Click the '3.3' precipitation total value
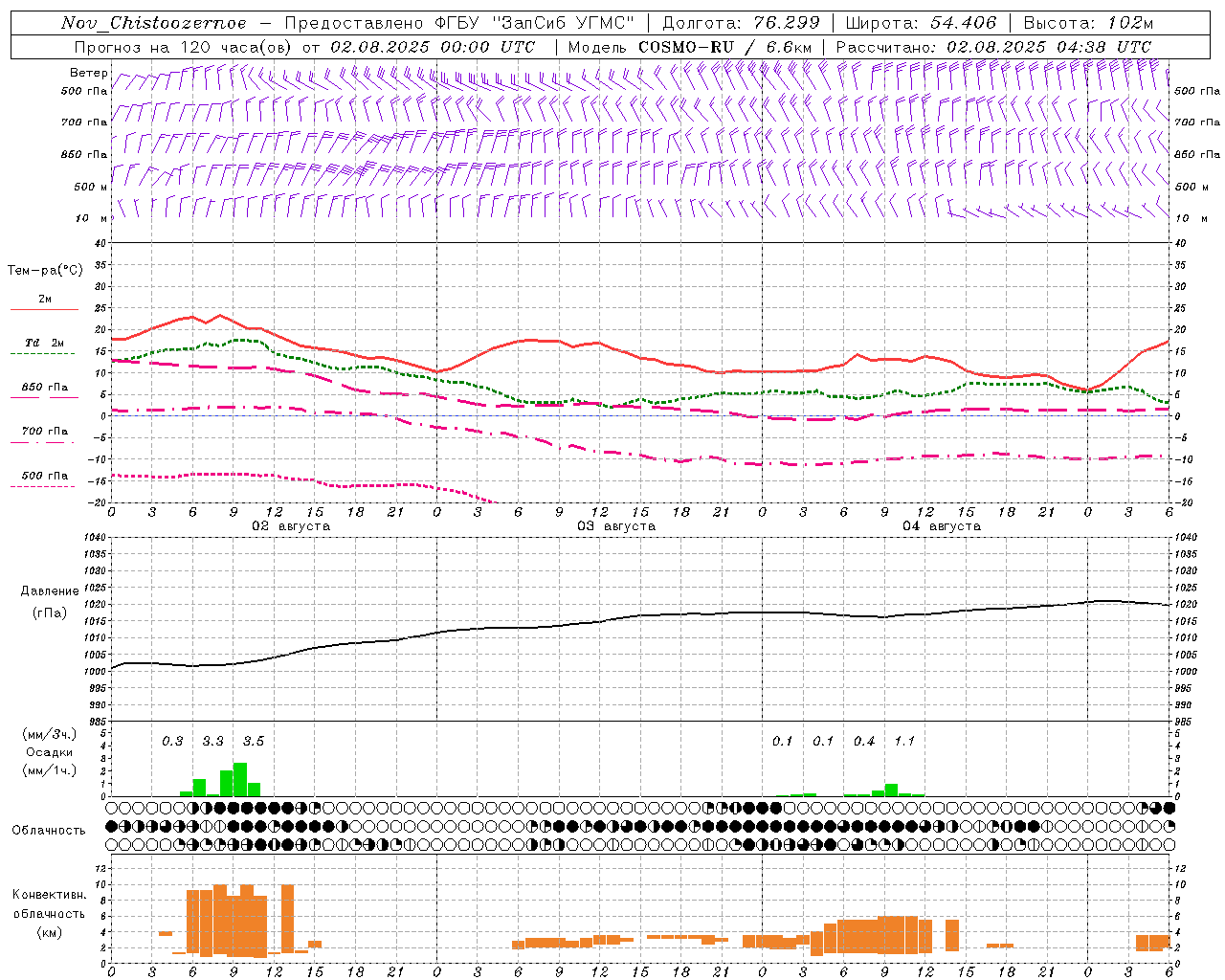 212,741
